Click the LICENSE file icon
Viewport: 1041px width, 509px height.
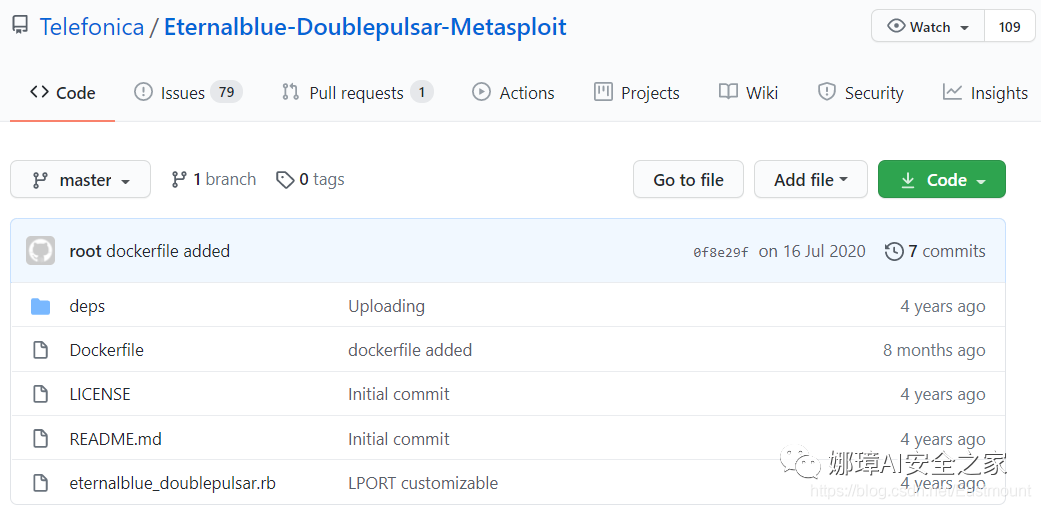(40, 394)
